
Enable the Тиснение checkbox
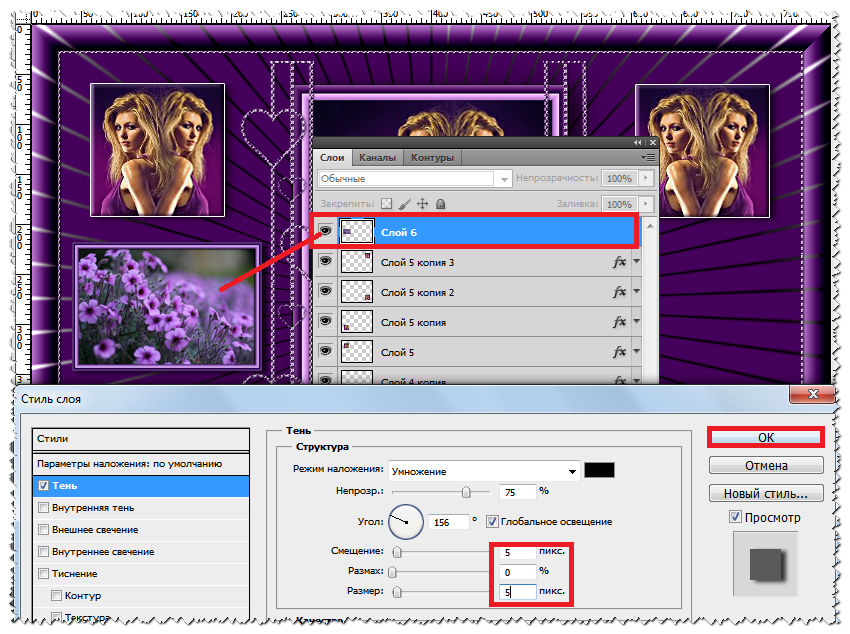(x=43, y=573)
